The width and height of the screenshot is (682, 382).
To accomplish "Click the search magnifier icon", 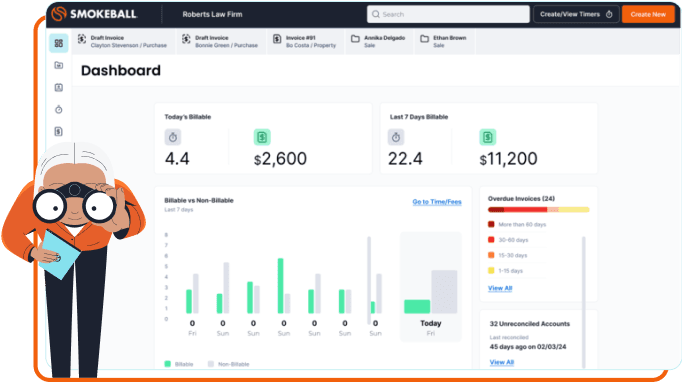I will (x=375, y=14).
